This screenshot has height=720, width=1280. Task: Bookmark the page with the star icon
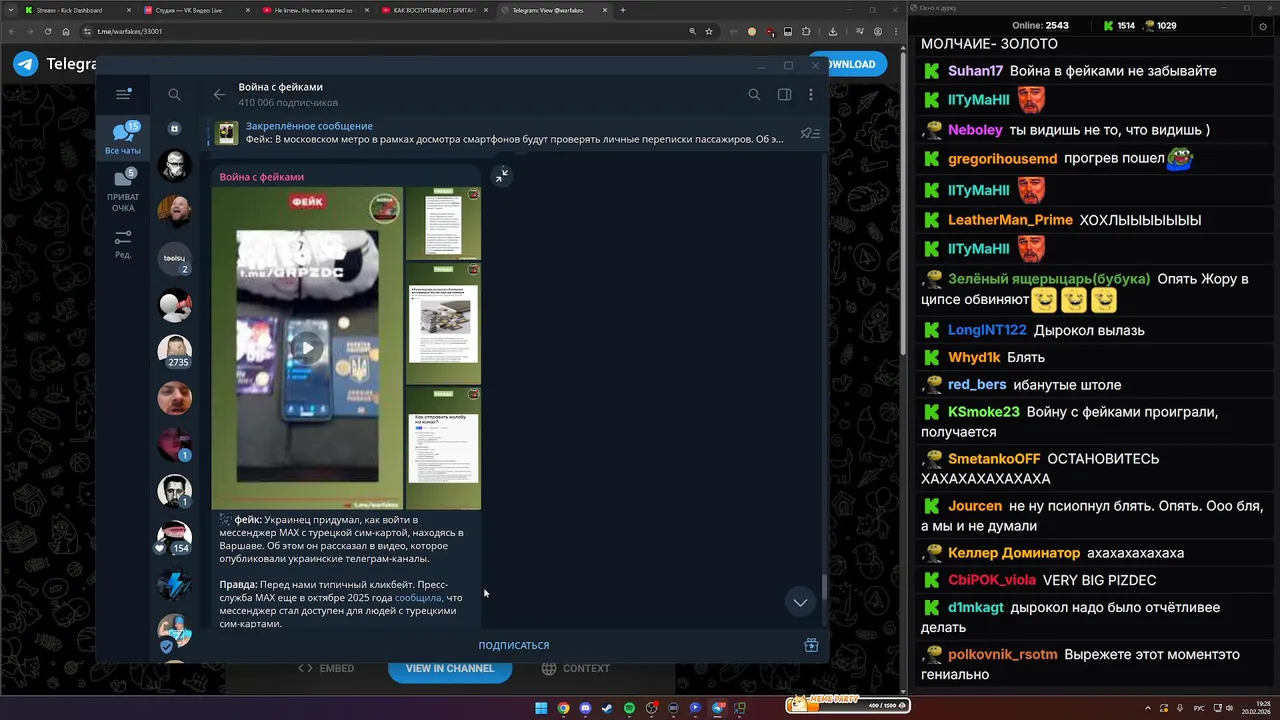click(x=709, y=31)
